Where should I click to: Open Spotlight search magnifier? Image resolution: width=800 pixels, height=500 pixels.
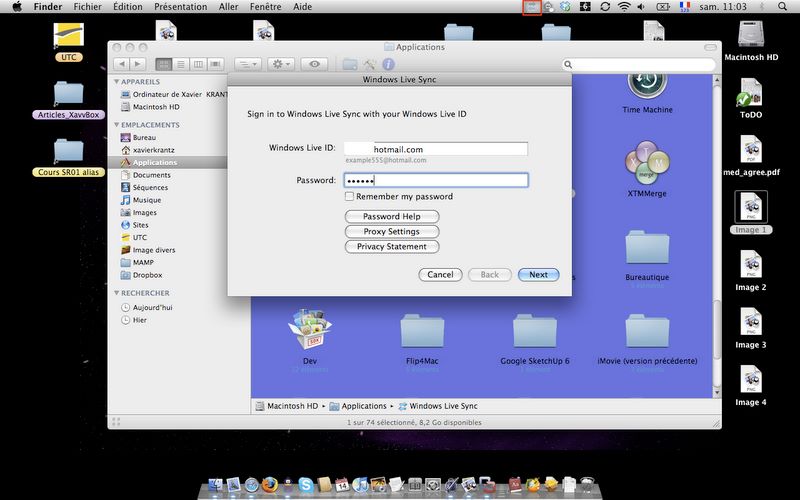(782, 7)
